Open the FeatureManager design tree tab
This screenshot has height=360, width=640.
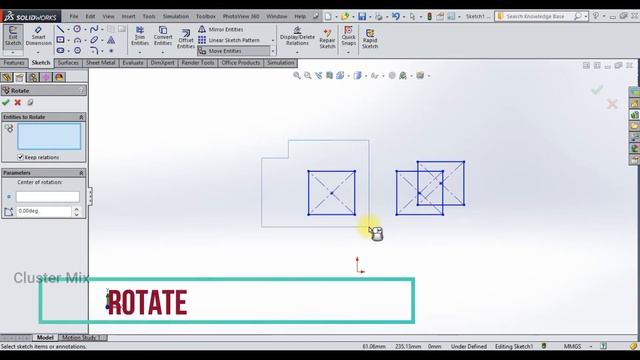point(7,77)
